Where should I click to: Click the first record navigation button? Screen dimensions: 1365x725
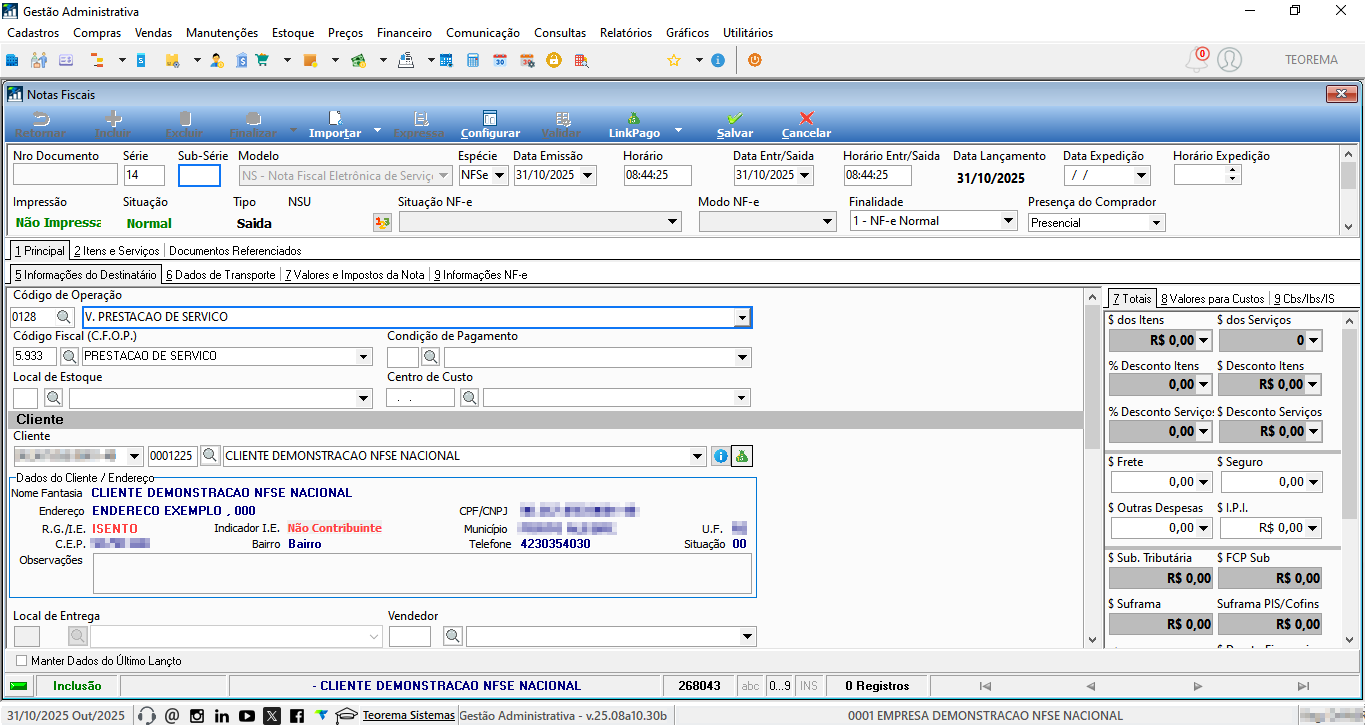pyautogui.click(x=985, y=686)
